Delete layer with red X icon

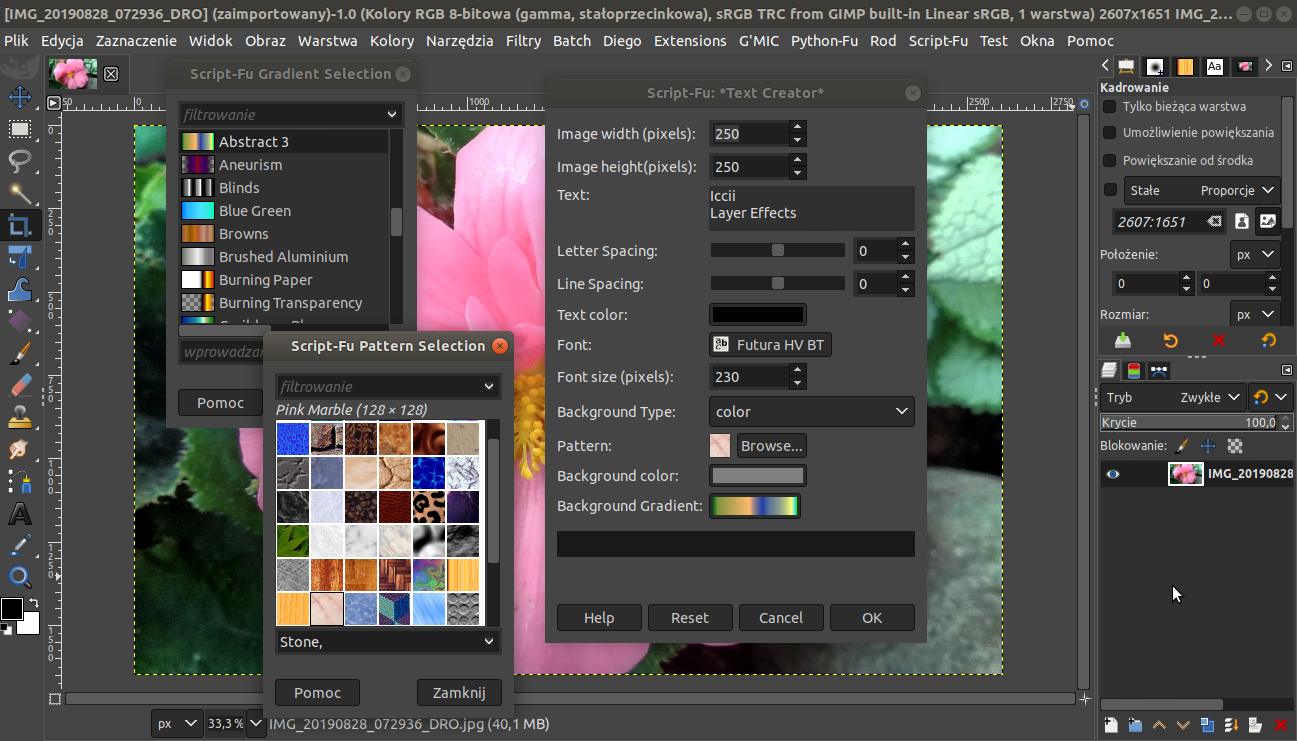point(1281,725)
